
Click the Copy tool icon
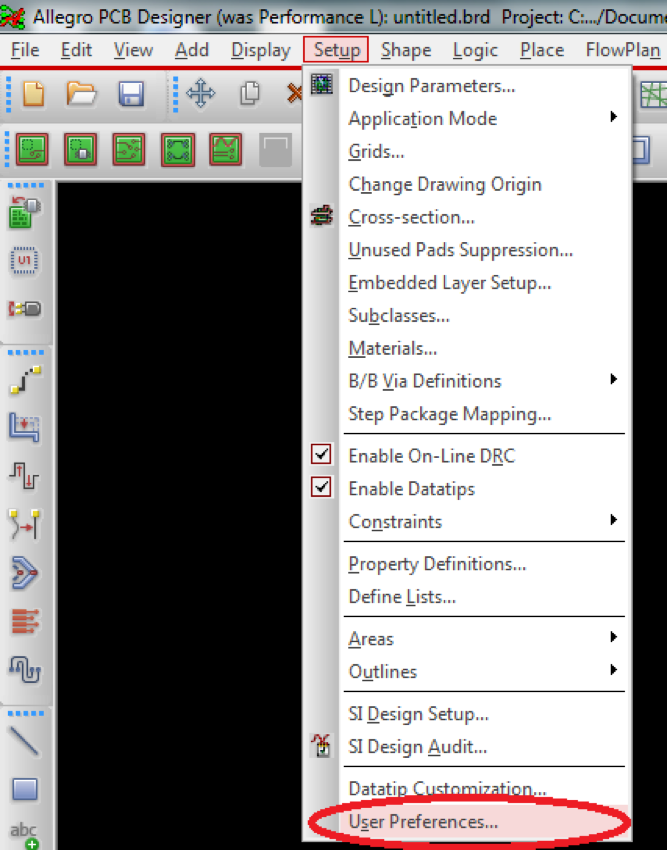[x=250, y=93]
